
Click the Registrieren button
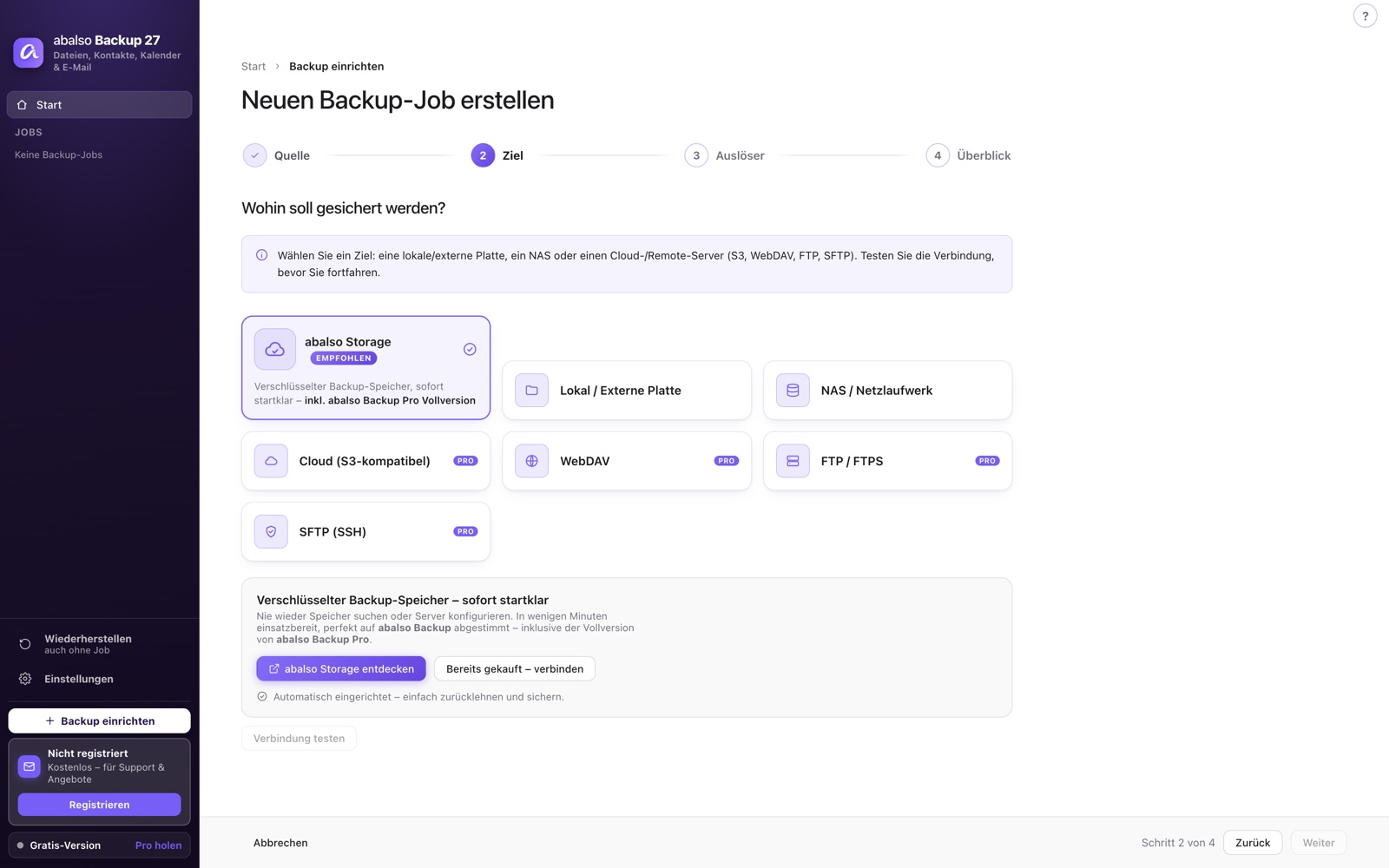[100, 805]
